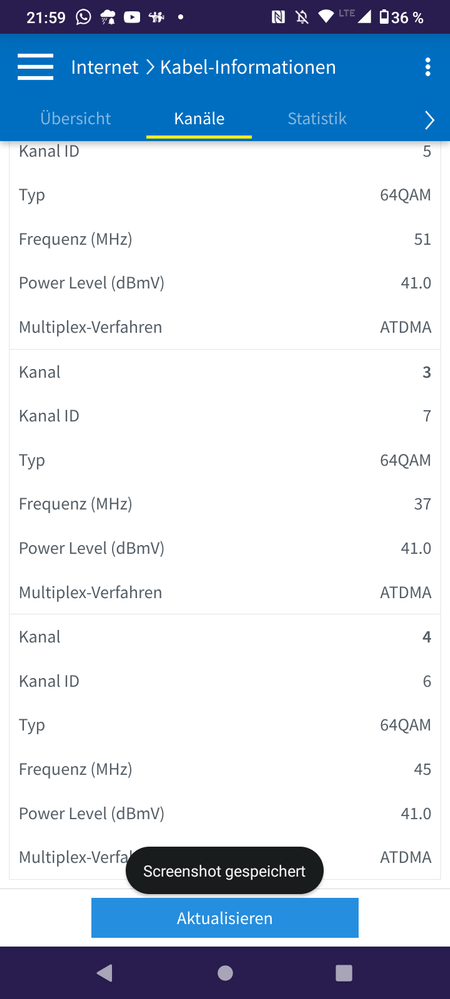This screenshot has width=450, height=999.
Task: Tap the Android home circle icon
Action: click(x=225, y=972)
